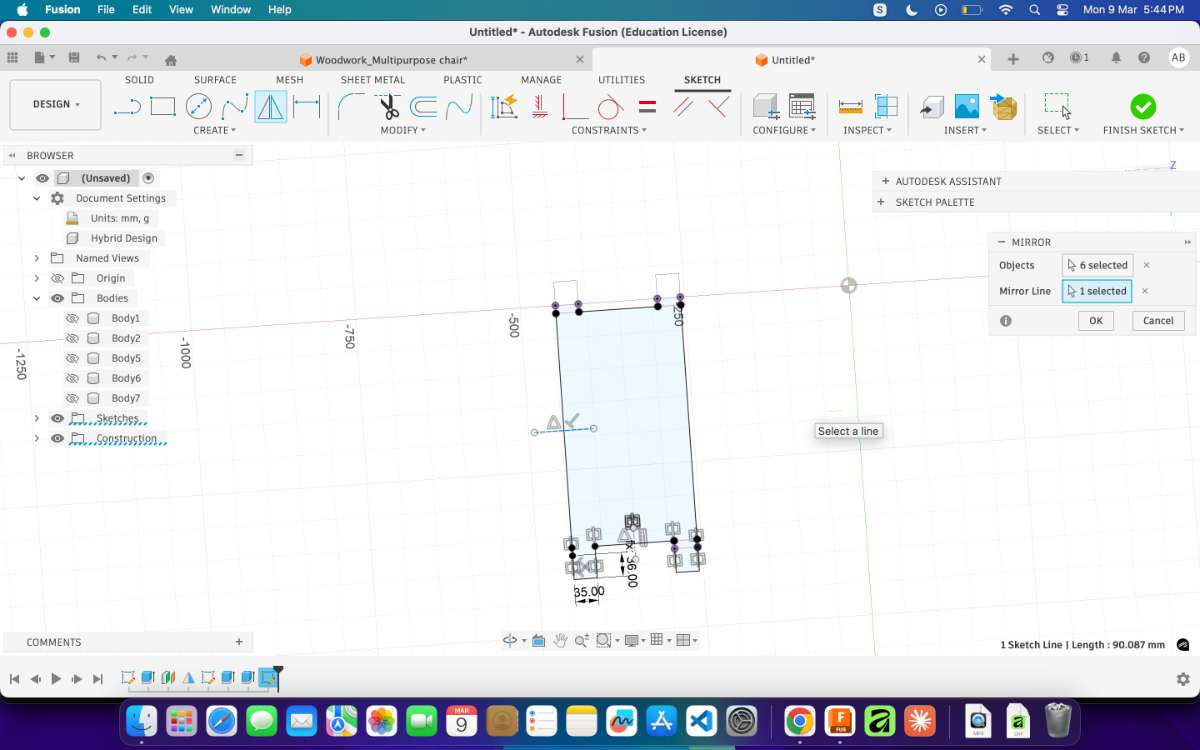Screen dimensions: 1200x750
Task: Click the Mirror Line selection field
Action: [x=1097, y=291]
